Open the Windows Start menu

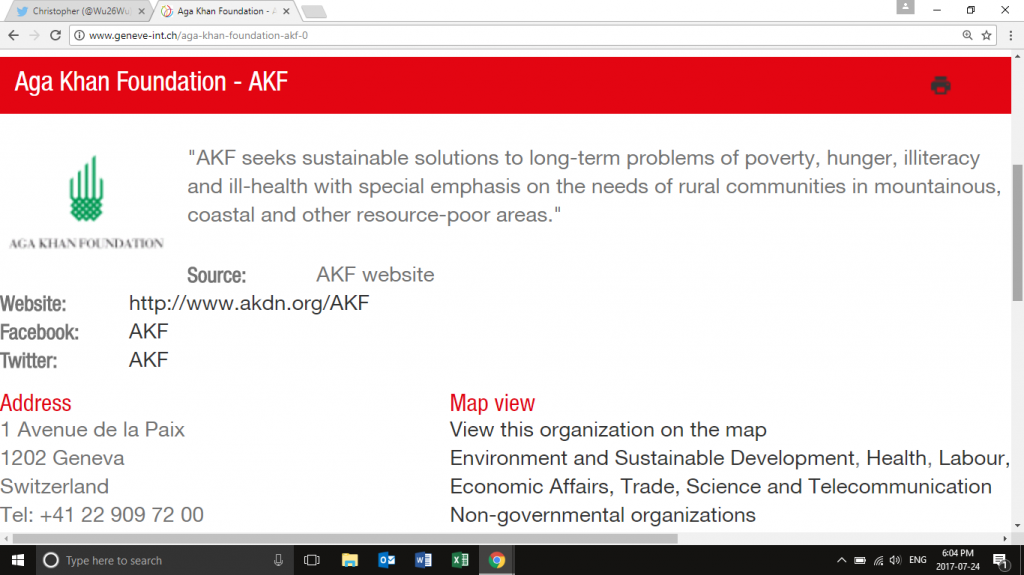[18, 560]
